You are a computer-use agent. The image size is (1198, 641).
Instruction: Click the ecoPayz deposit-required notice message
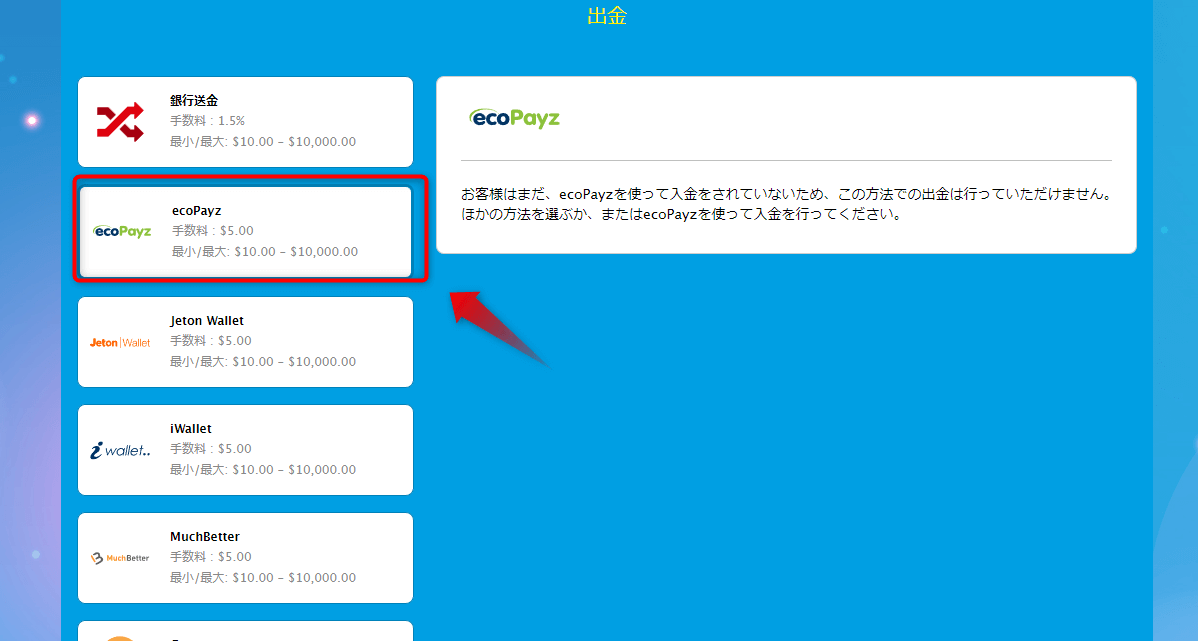click(785, 204)
